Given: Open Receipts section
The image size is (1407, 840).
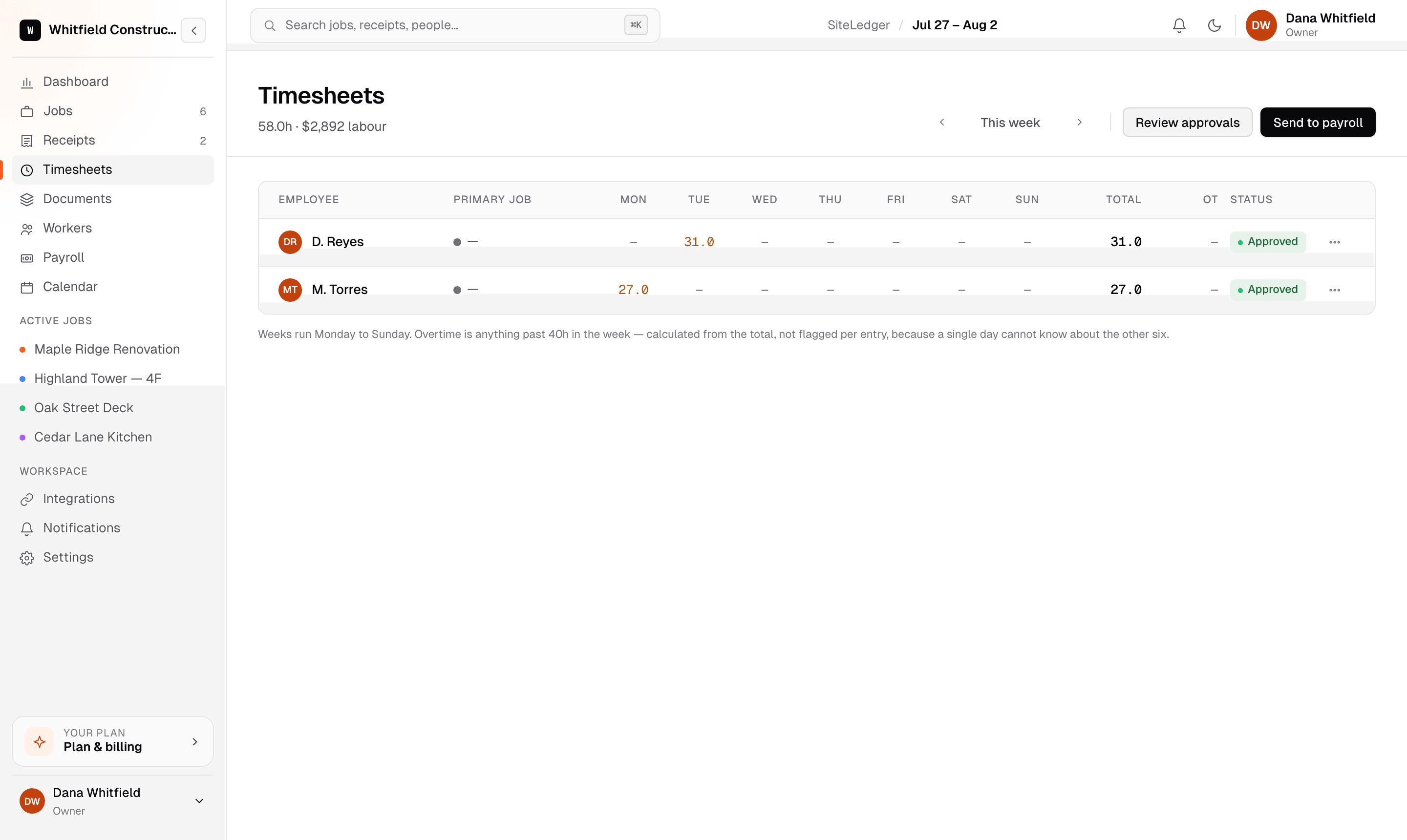Looking at the screenshot, I should (113, 140).
